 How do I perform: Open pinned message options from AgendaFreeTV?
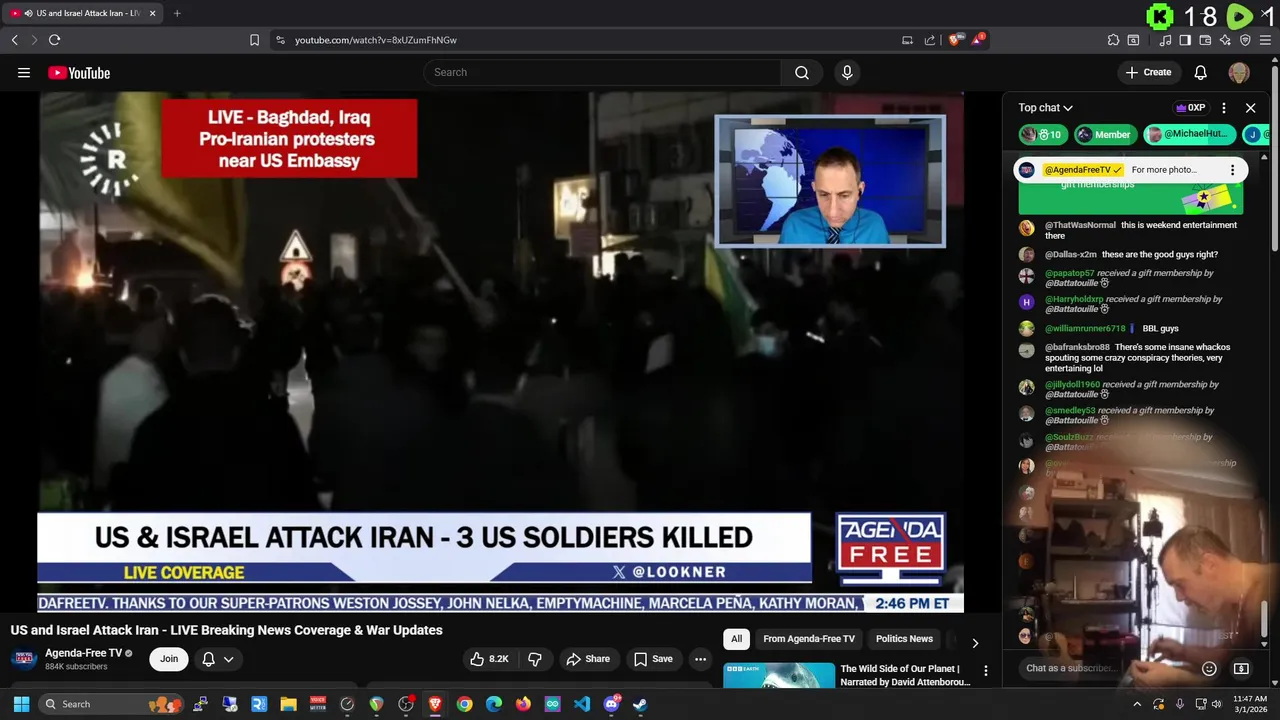pyautogui.click(x=1232, y=170)
